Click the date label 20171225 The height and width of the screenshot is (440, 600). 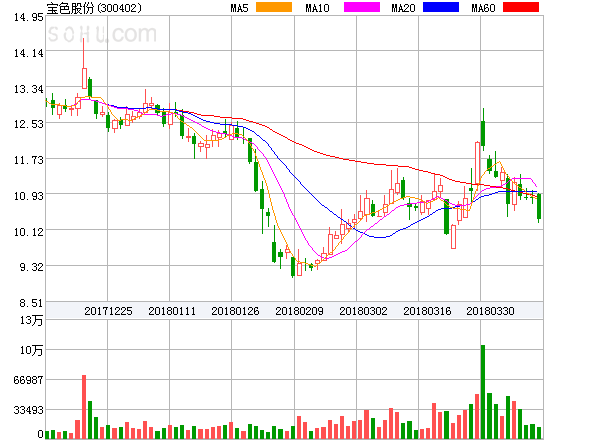108,311
